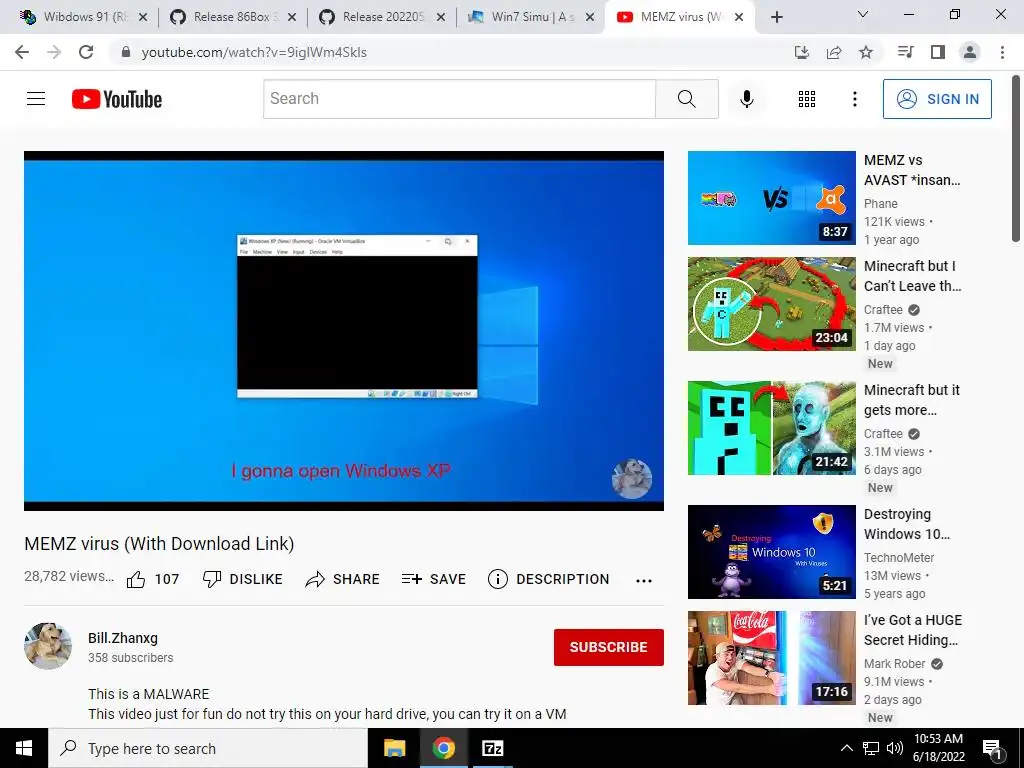Open the taskbar clock showing 10:53 AM
Viewport: 1024px width, 768px height.
click(x=938, y=748)
